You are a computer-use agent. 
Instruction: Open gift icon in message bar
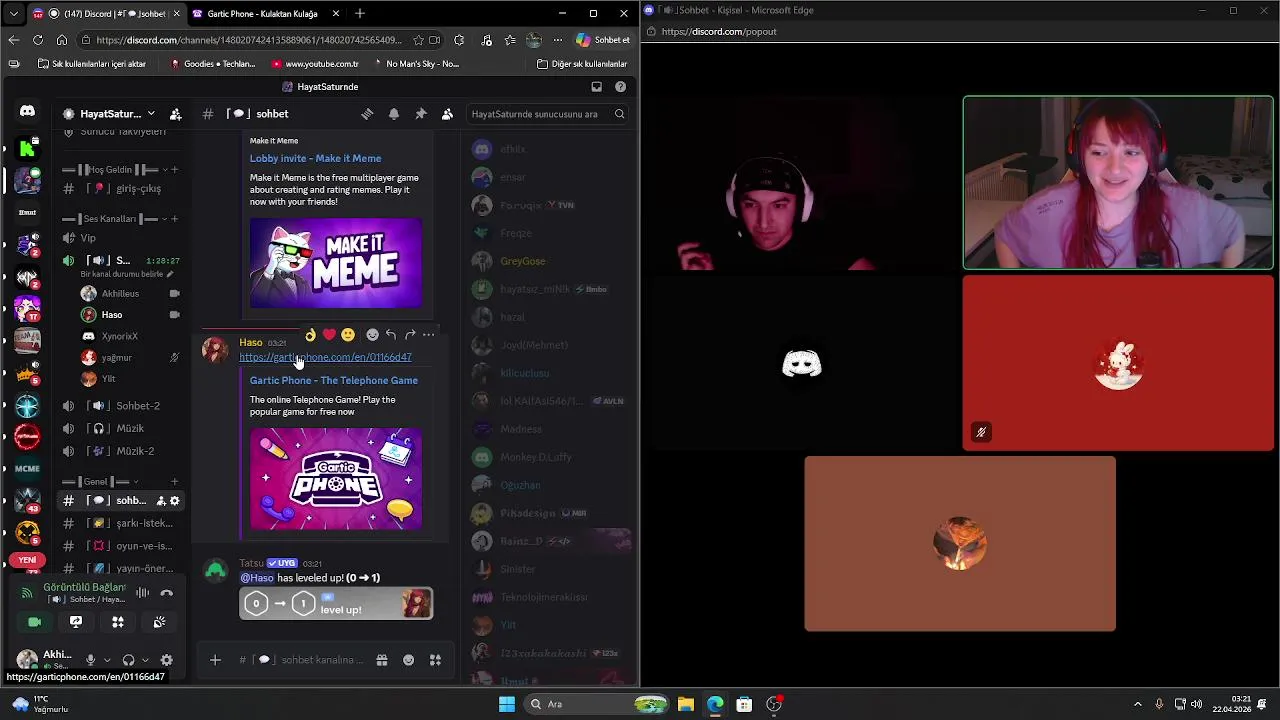(x=382, y=660)
